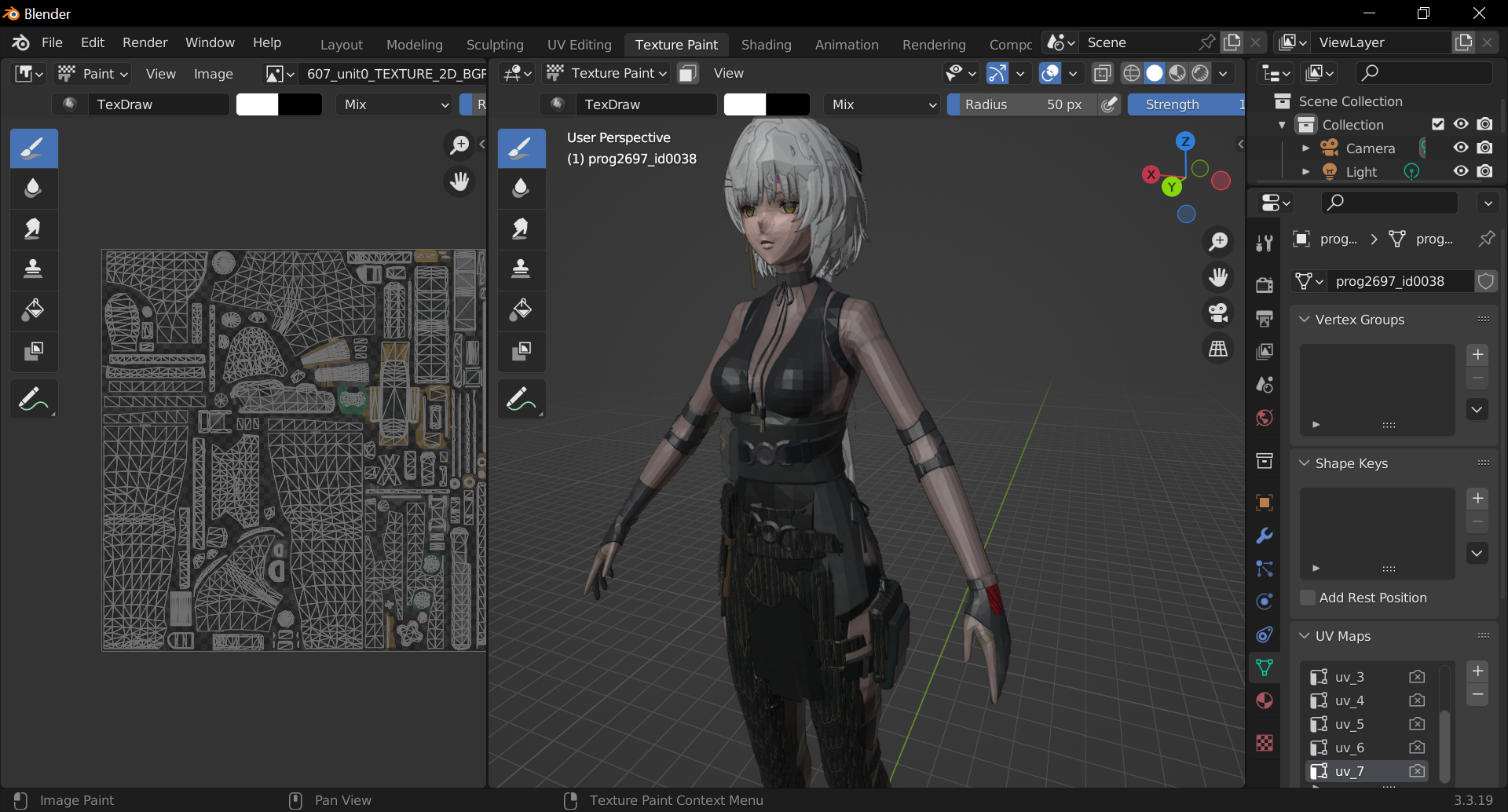Add a new UV map
The image size is (1508, 812).
[x=1477, y=671]
